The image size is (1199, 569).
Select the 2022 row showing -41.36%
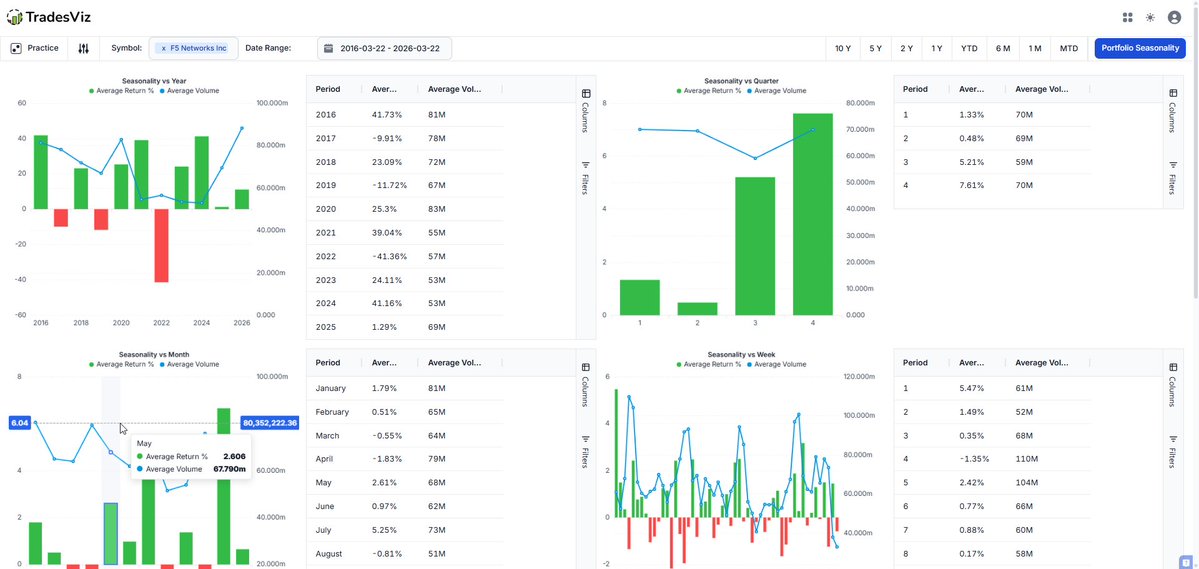pyautogui.click(x=405, y=255)
